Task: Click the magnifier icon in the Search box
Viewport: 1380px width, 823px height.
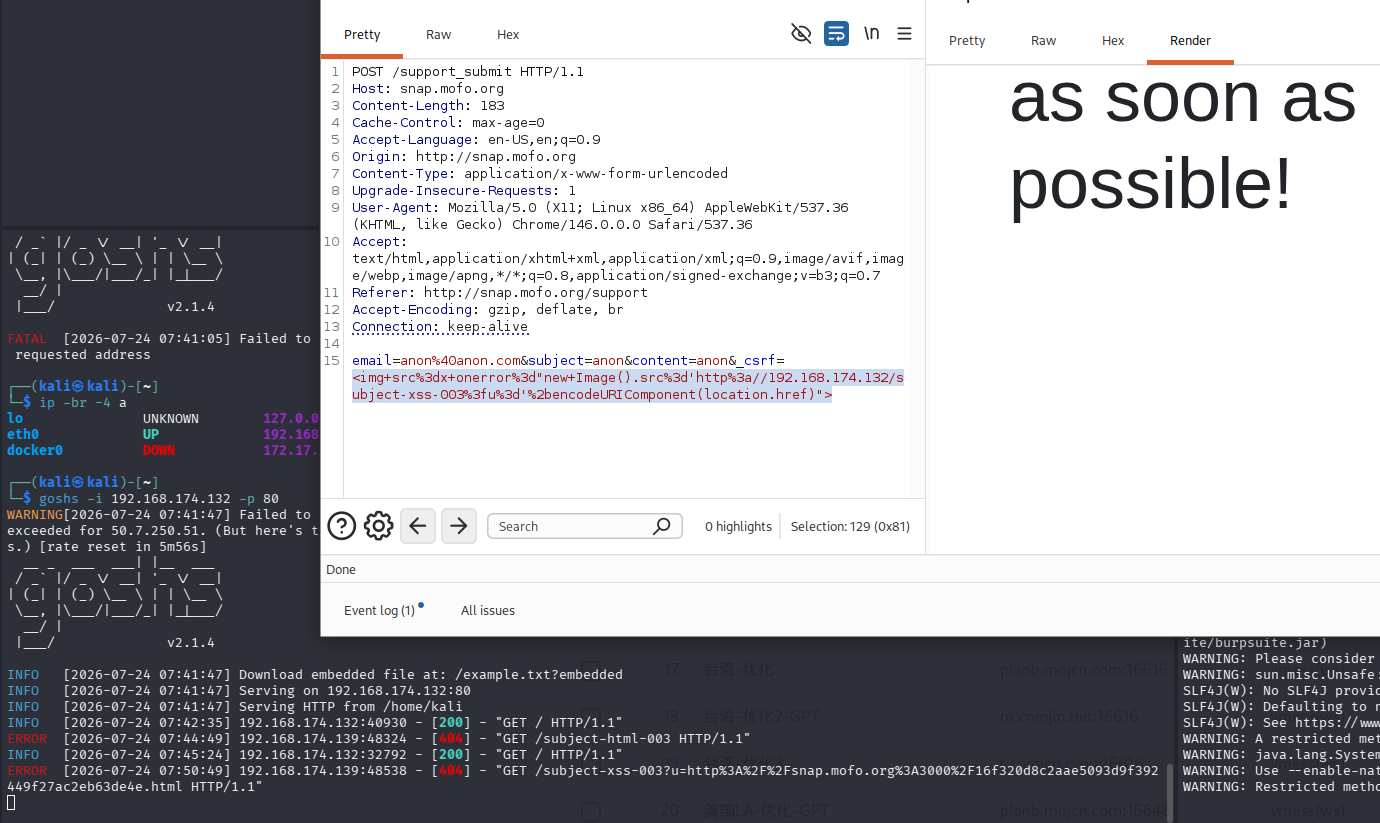Action: tap(661, 526)
